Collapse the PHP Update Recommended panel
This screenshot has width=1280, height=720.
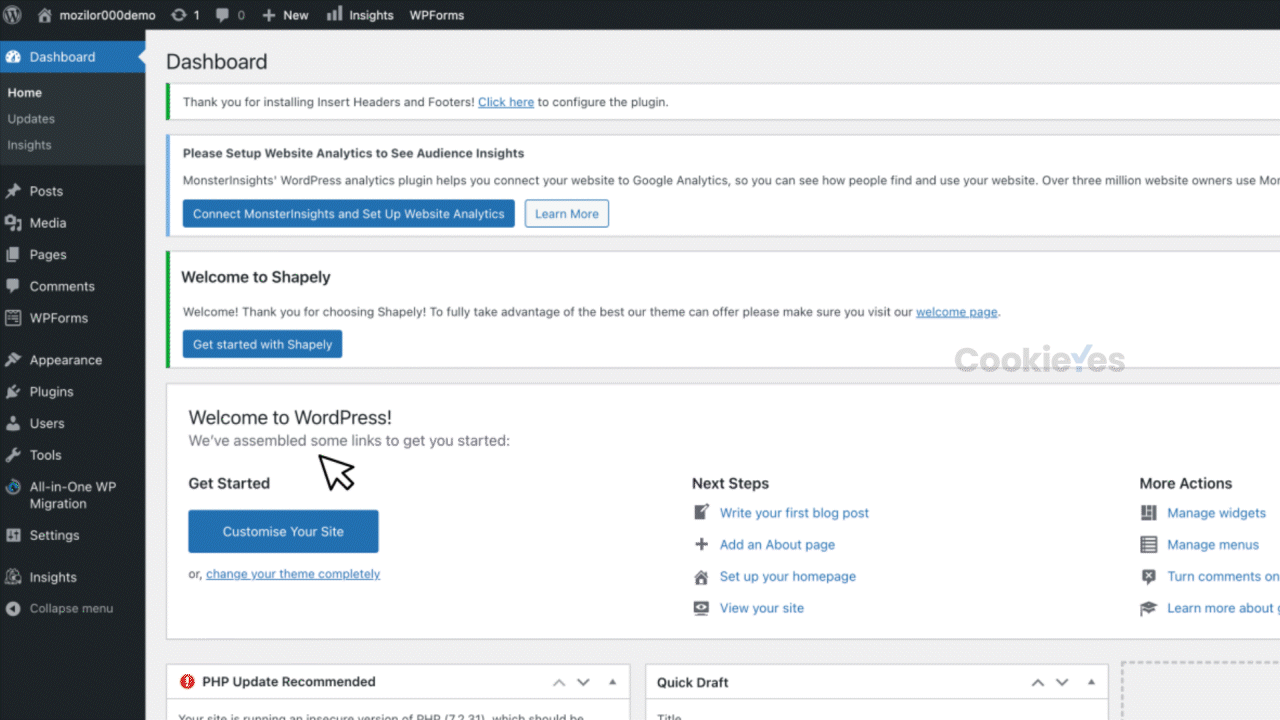612,682
